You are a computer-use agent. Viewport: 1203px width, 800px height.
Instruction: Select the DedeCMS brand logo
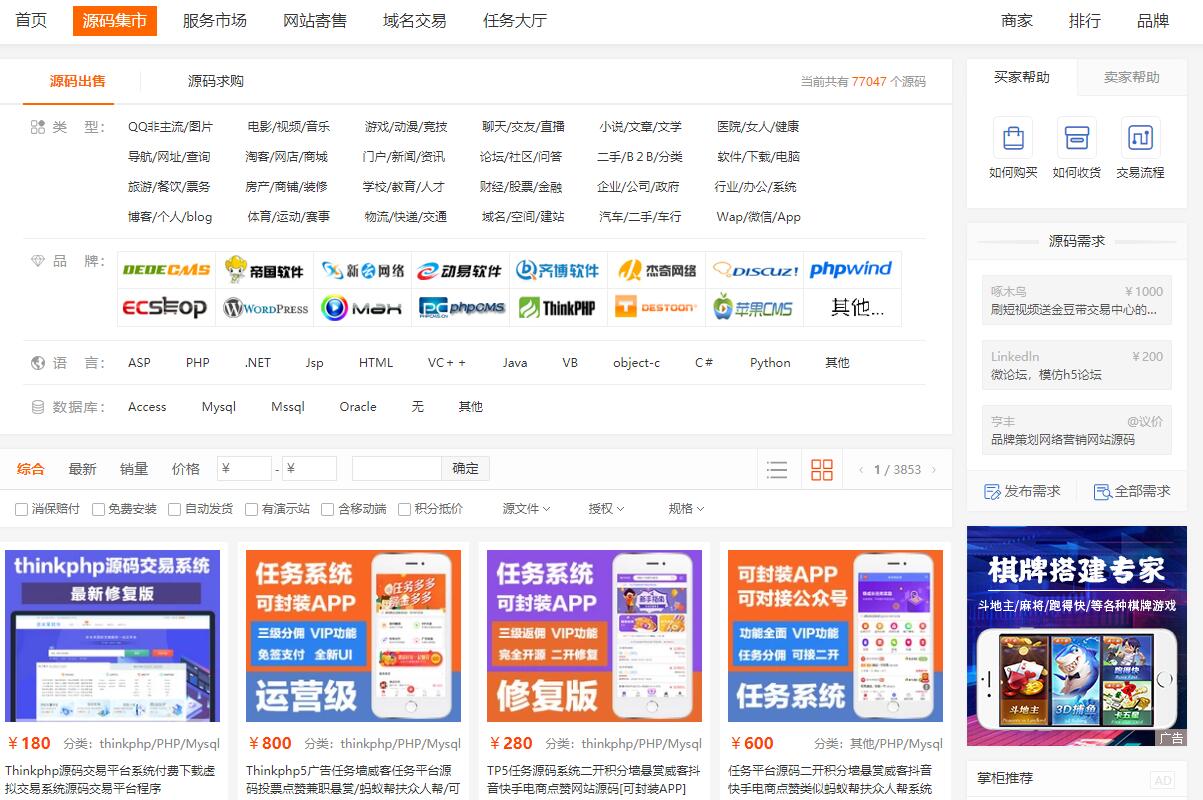[x=166, y=270]
